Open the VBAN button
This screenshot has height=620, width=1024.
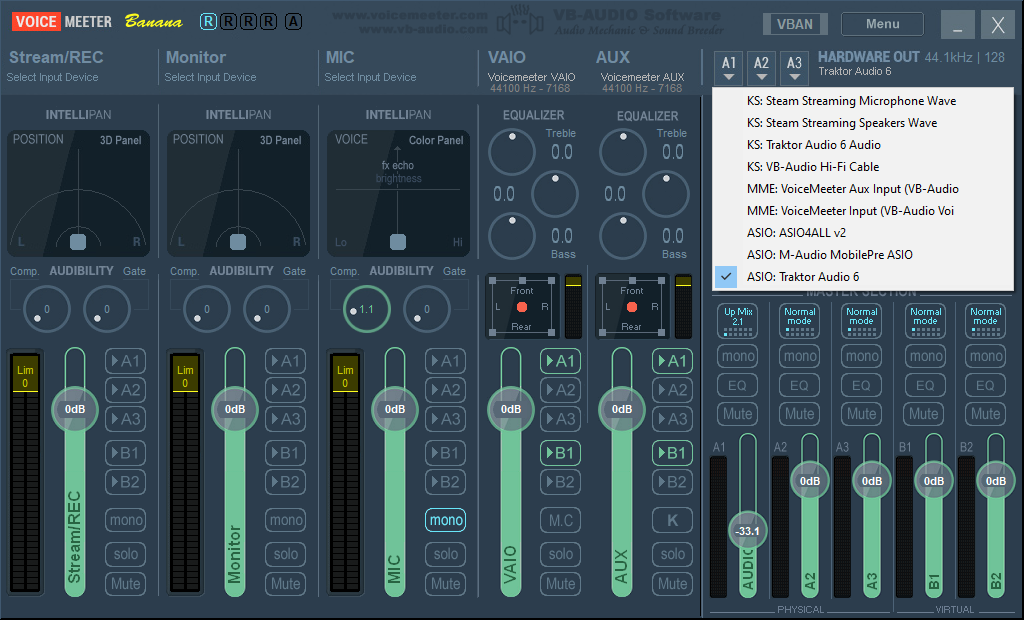[795, 24]
